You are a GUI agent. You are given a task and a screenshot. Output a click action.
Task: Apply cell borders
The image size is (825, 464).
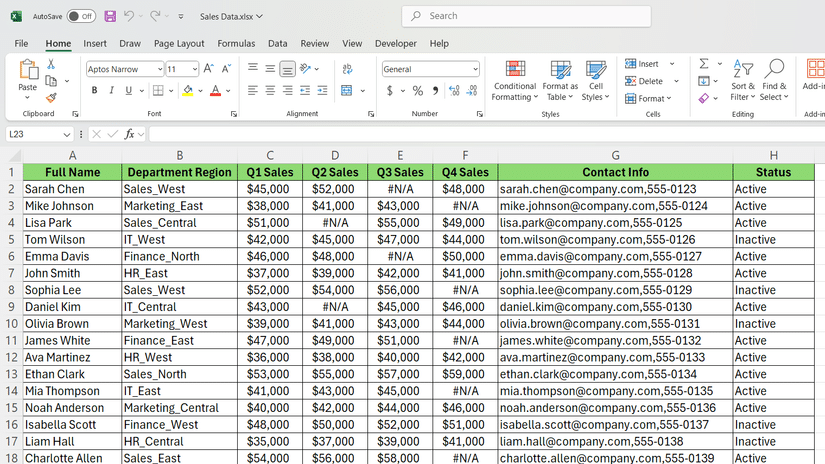pyautogui.click(x=158, y=90)
